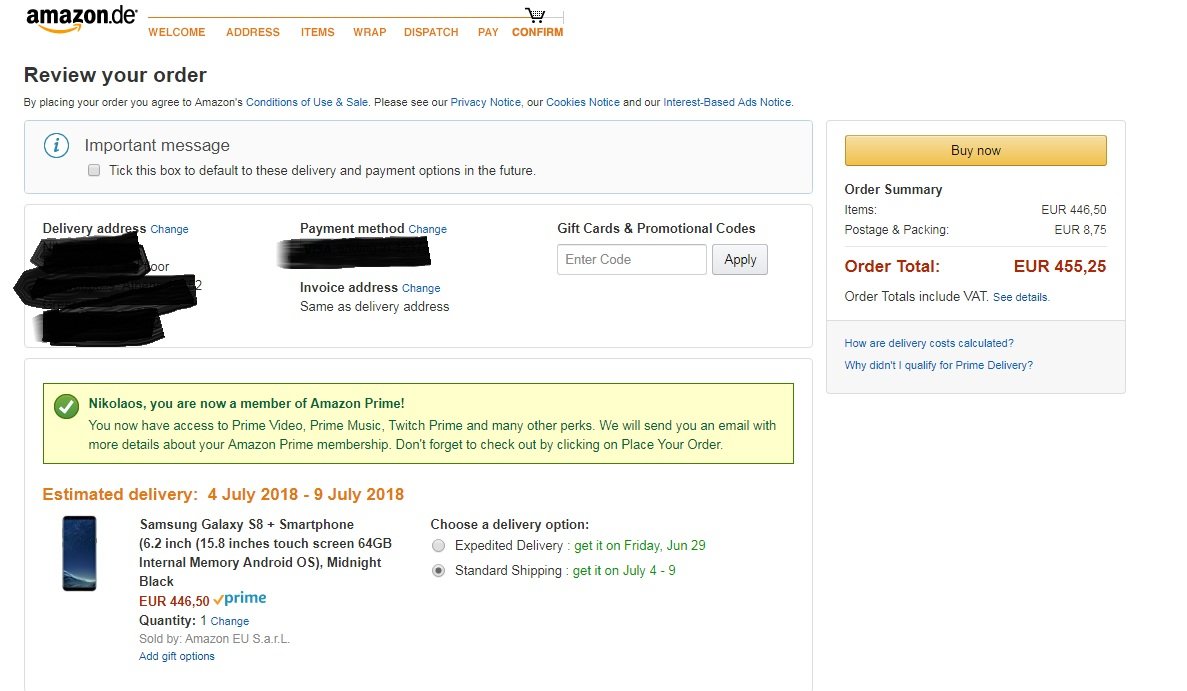Change the payment method
The height and width of the screenshot is (691, 1187).
[427, 229]
